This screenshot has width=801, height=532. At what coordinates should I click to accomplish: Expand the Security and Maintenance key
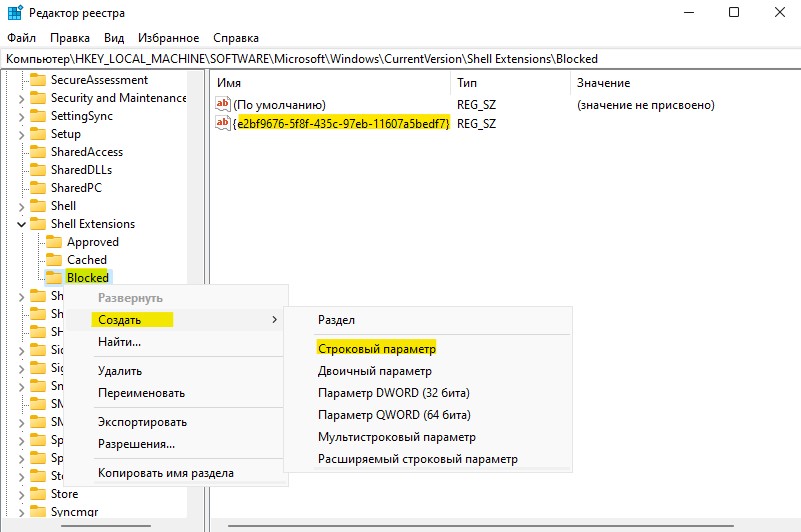(21, 99)
